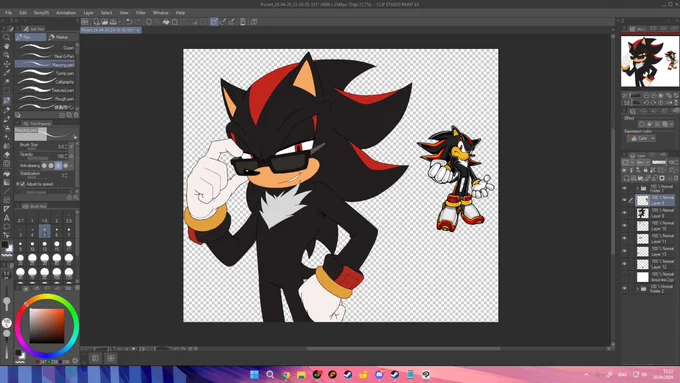Image resolution: width=680 pixels, height=383 pixels.
Task: Hide Layer 11 using its eye icon
Action: (624, 238)
